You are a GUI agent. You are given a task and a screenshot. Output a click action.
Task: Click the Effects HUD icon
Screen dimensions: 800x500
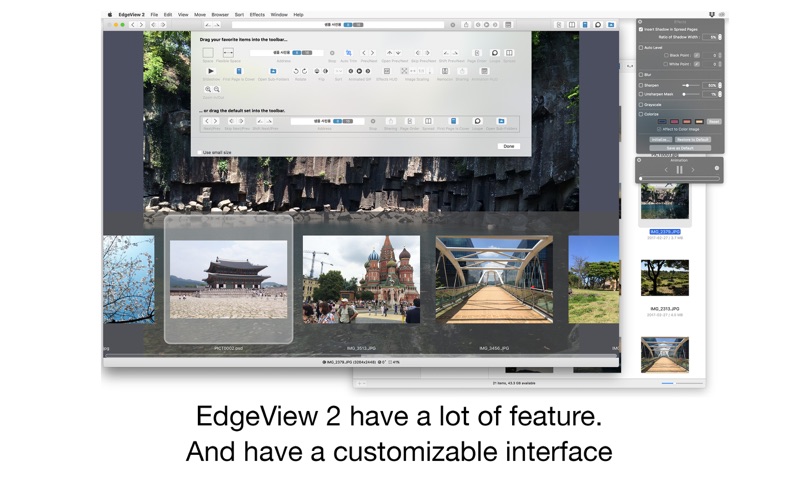point(386,72)
